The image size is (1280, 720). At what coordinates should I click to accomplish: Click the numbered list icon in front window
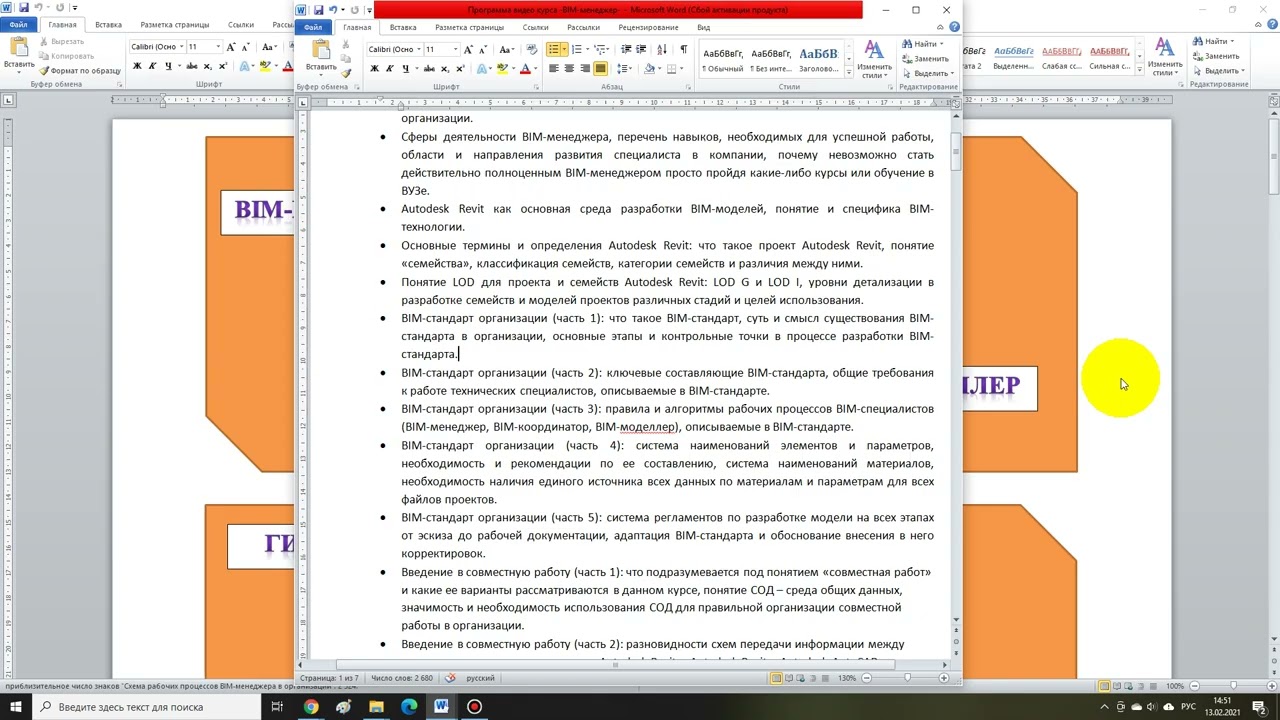(576, 49)
